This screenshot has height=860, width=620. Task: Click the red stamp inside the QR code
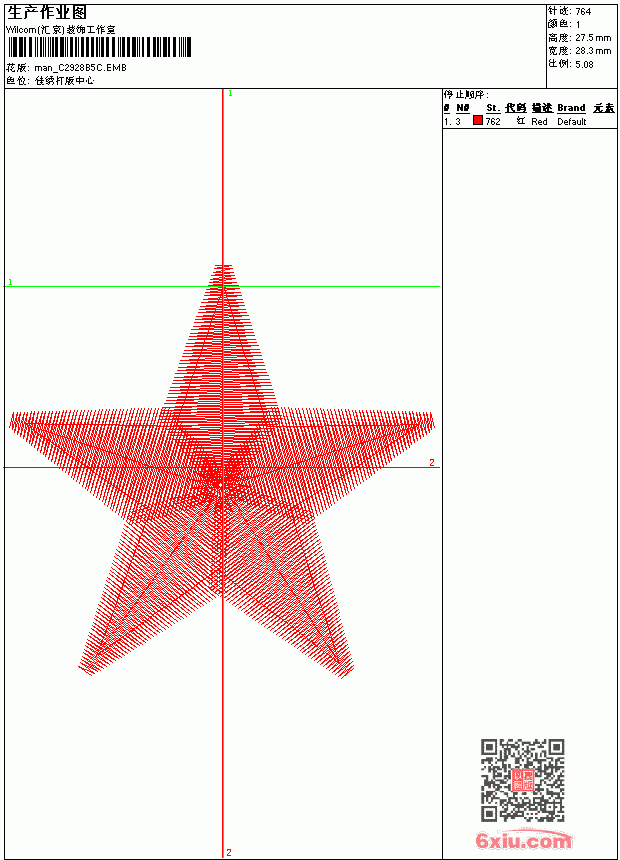[523, 780]
